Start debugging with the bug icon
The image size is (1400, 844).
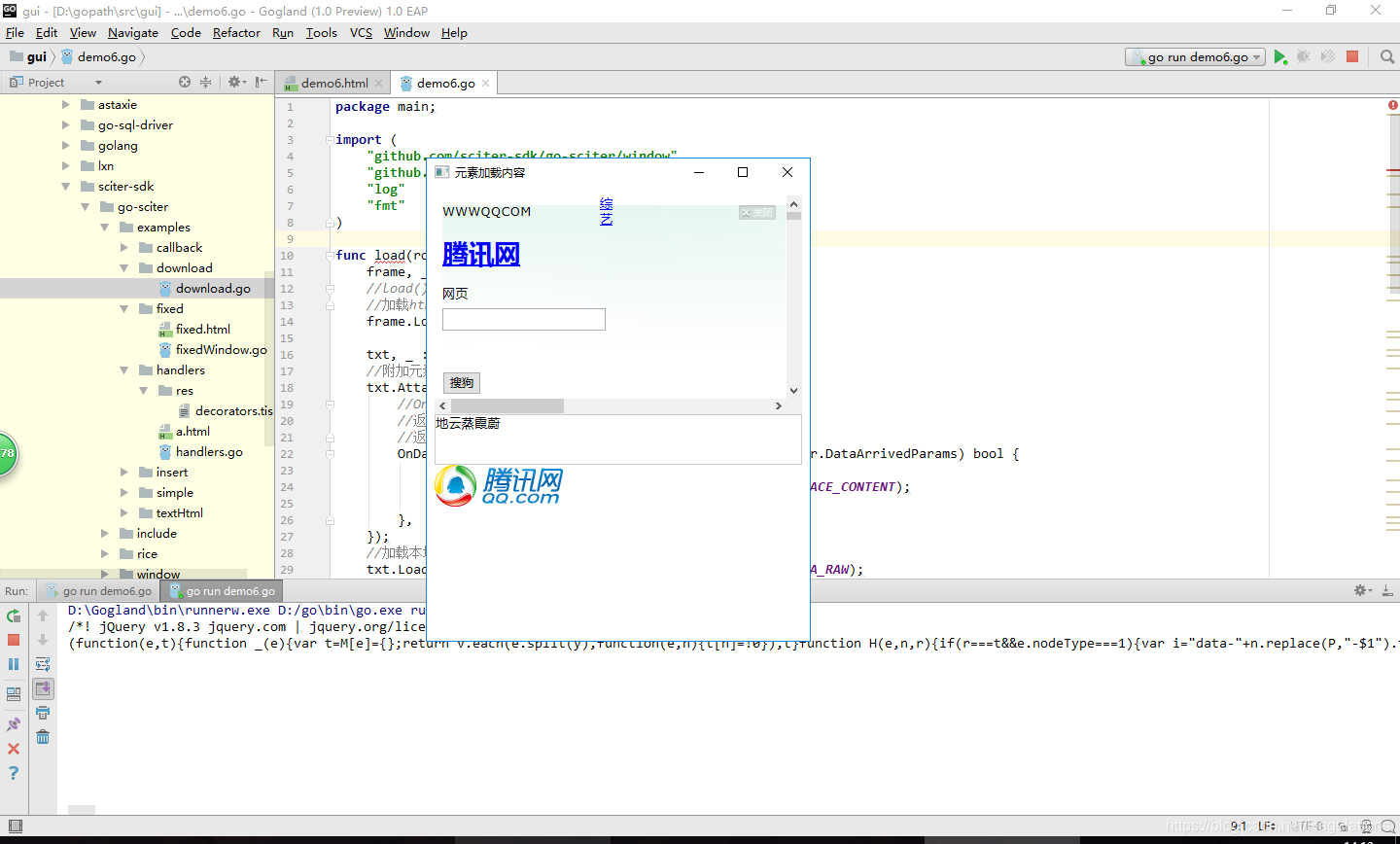tap(1304, 57)
